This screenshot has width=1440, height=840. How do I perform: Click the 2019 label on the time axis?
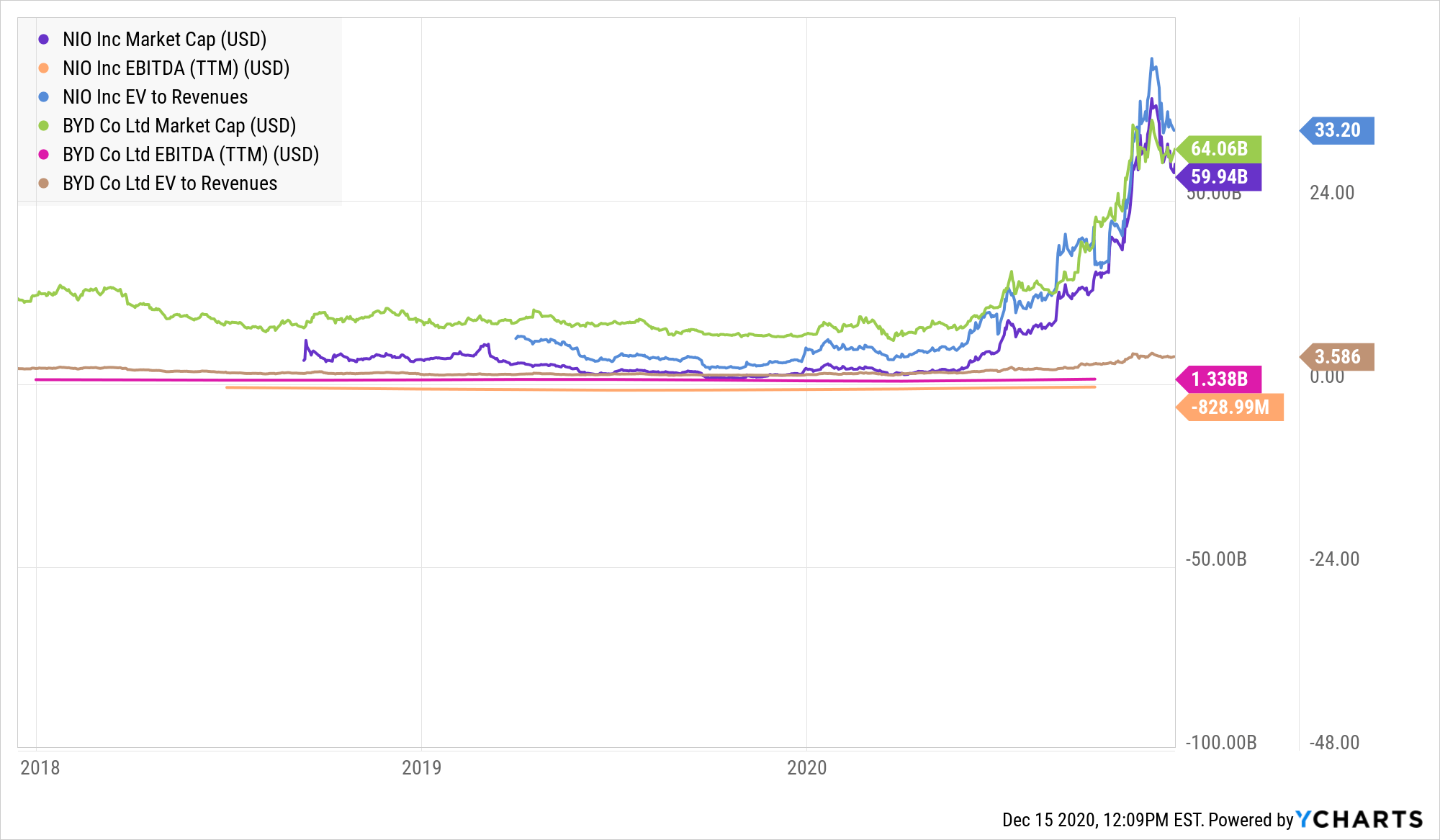[422, 767]
